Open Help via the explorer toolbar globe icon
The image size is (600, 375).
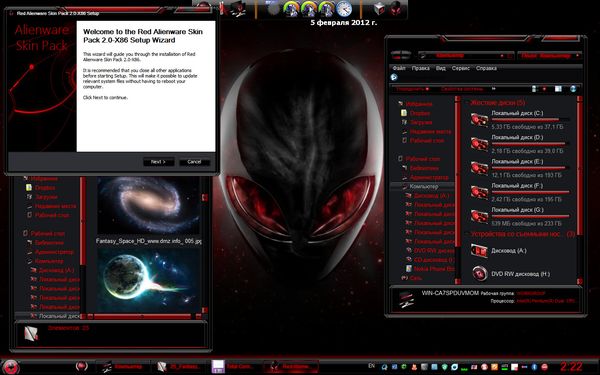(573, 89)
